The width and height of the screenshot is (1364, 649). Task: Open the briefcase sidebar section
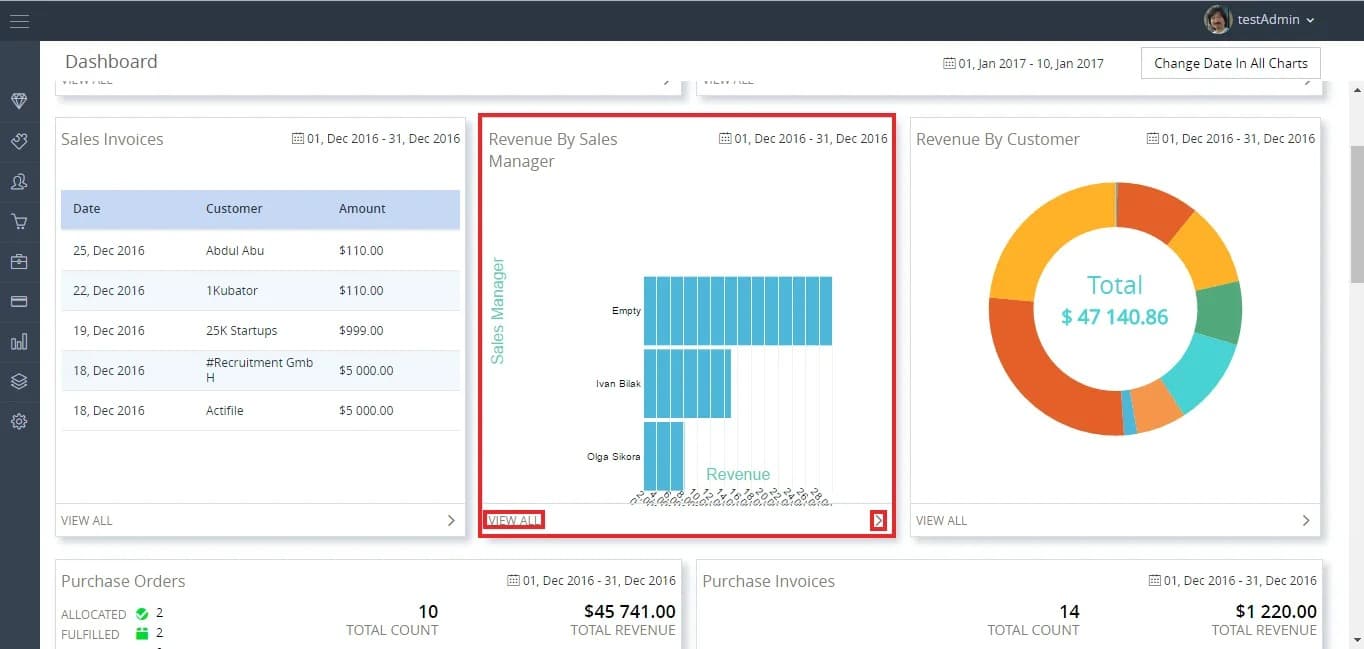19,261
